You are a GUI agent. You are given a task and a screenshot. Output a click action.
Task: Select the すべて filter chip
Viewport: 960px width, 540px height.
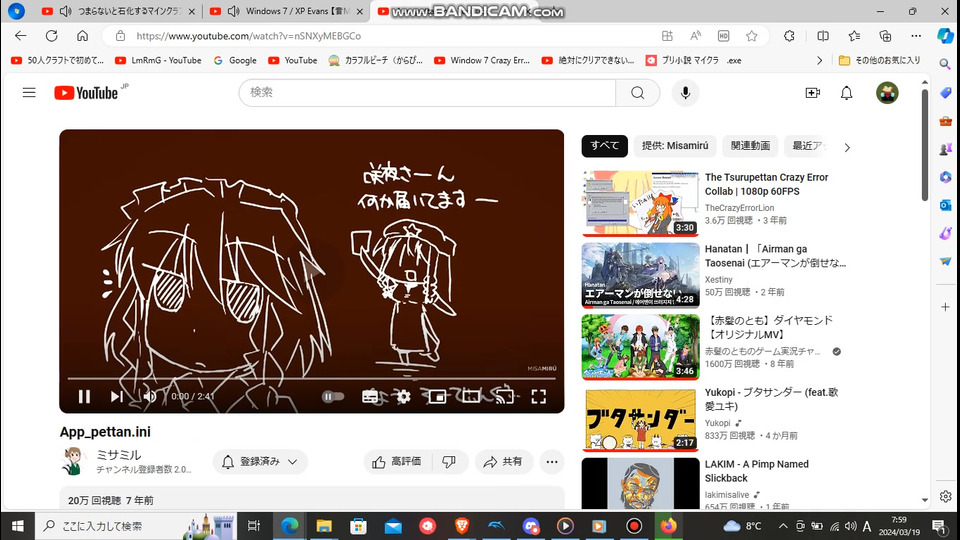(604, 146)
